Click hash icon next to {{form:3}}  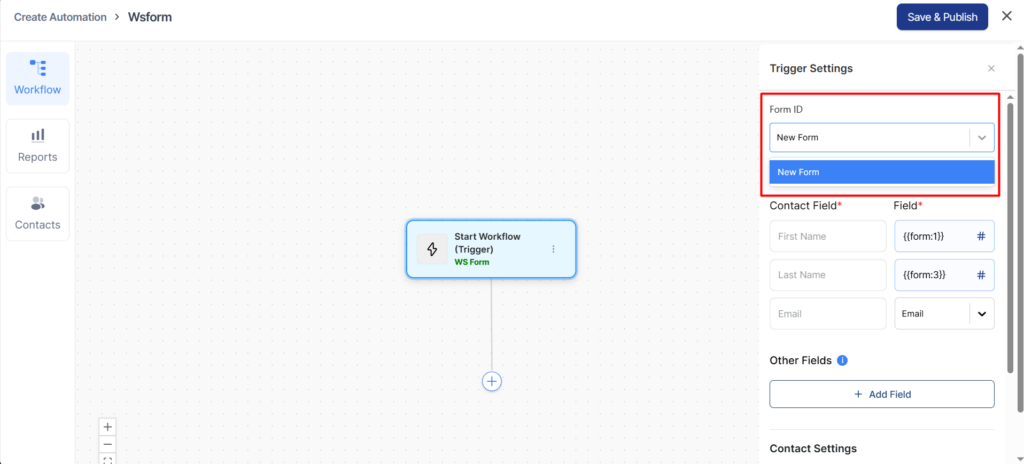[x=980, y=275]
